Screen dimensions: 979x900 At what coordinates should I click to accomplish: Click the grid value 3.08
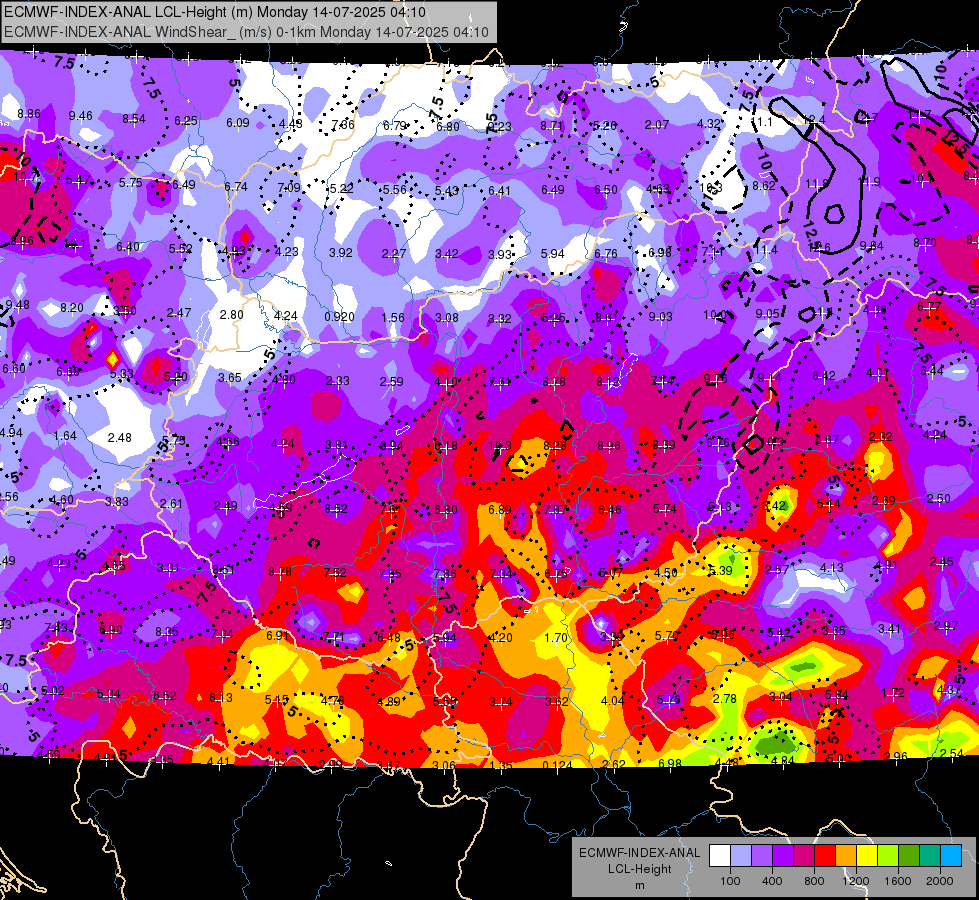pos(446,318)
